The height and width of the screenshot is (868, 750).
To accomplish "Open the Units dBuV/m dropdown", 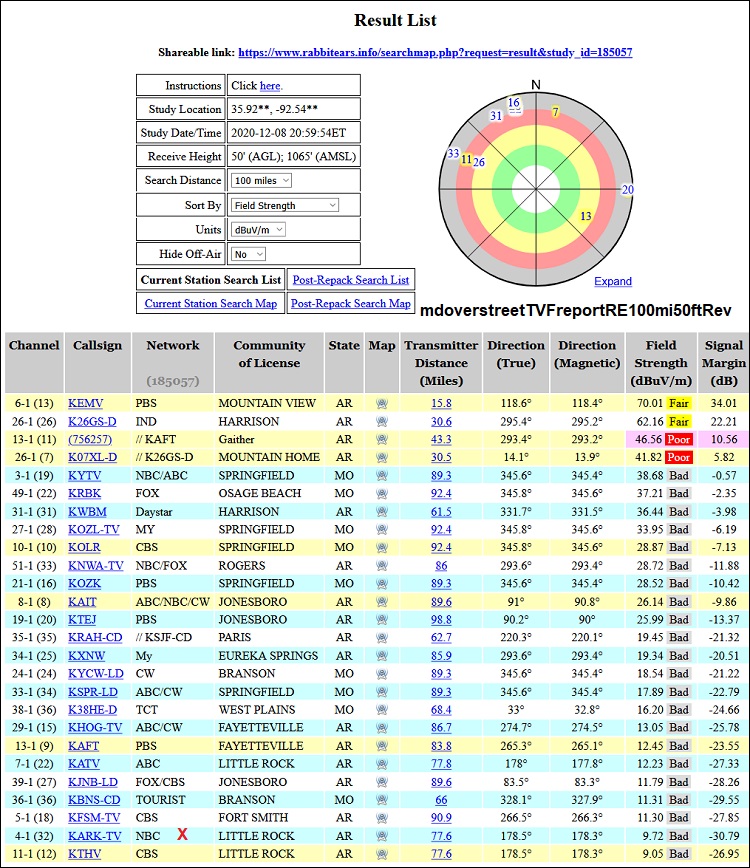I will click(x=258, y=230).
